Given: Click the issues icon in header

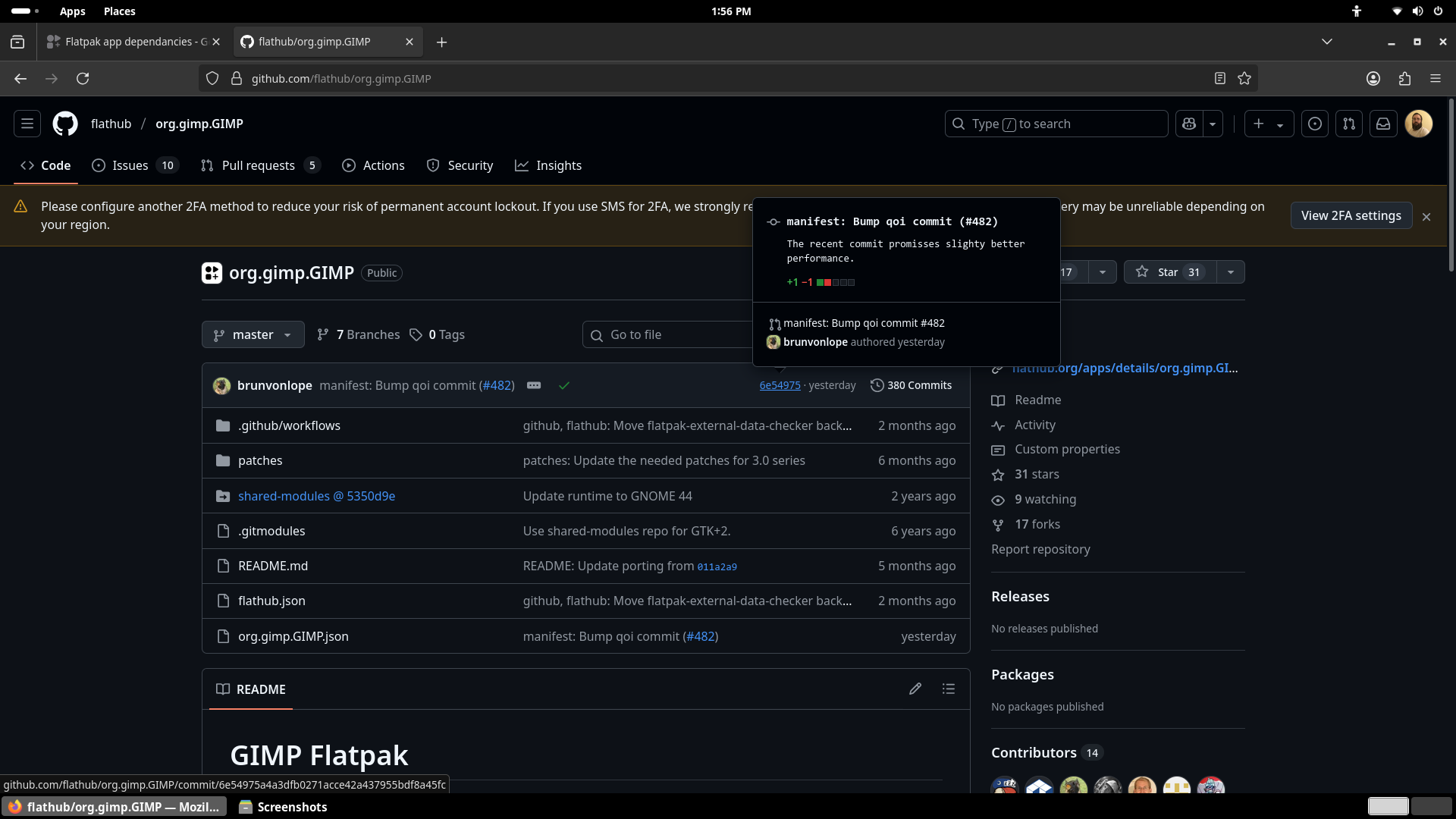Looking at the screenshot, I should click(1315, 124).
